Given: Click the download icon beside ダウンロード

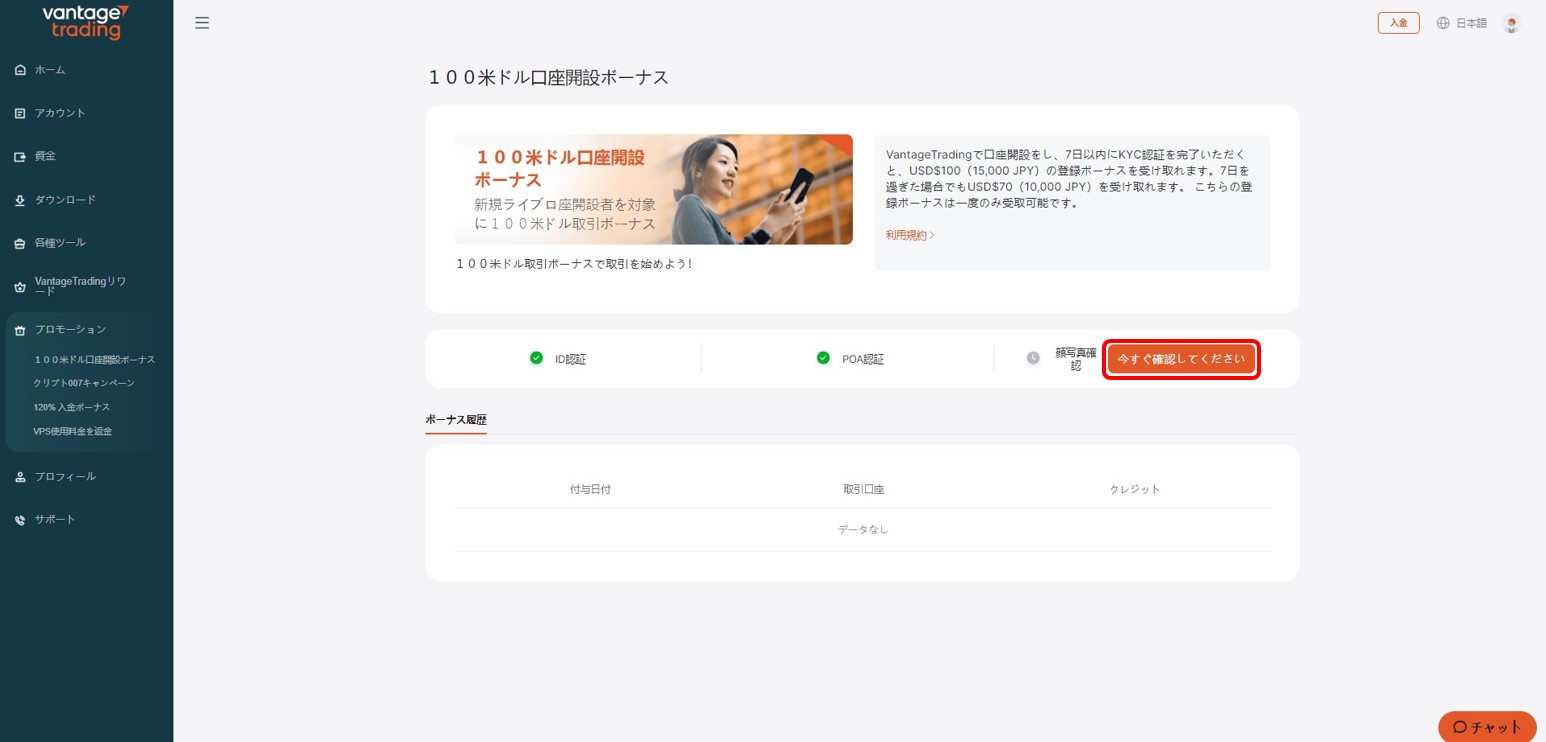Looking at the screenshot, I should [20, 200].
